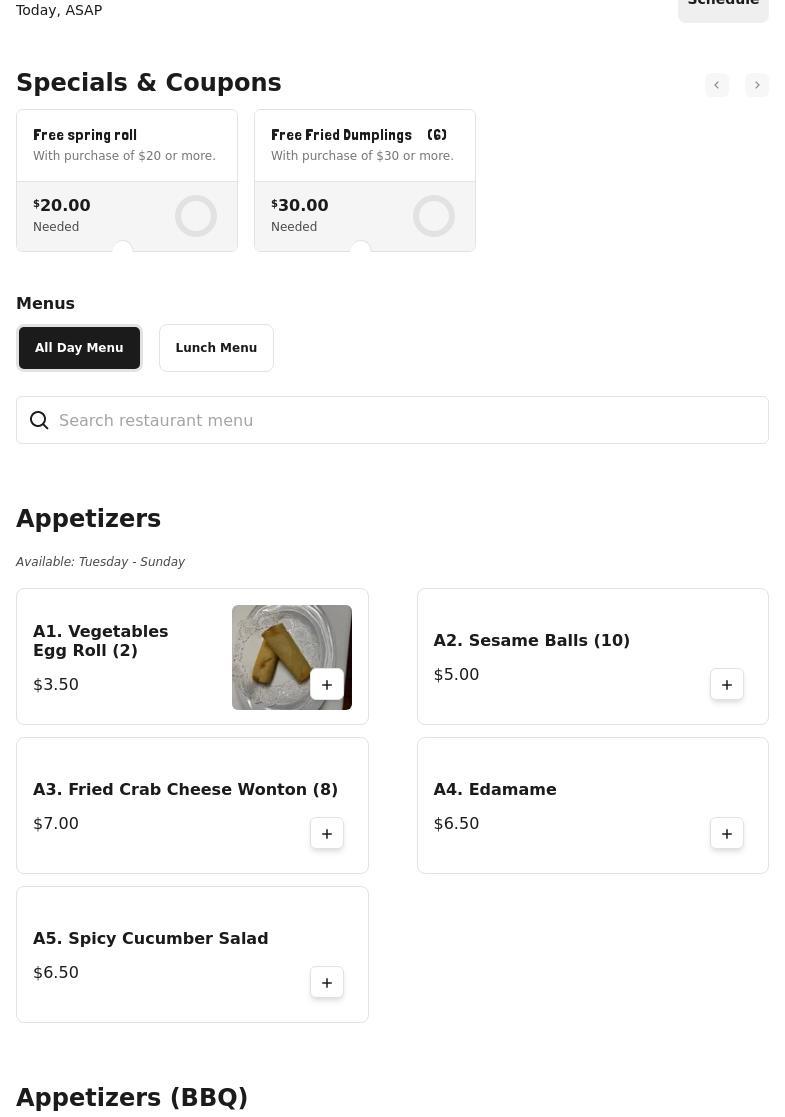
Task: Open A5 Spicy Cucumber Salad details
Action: click(x=150, y=939)
